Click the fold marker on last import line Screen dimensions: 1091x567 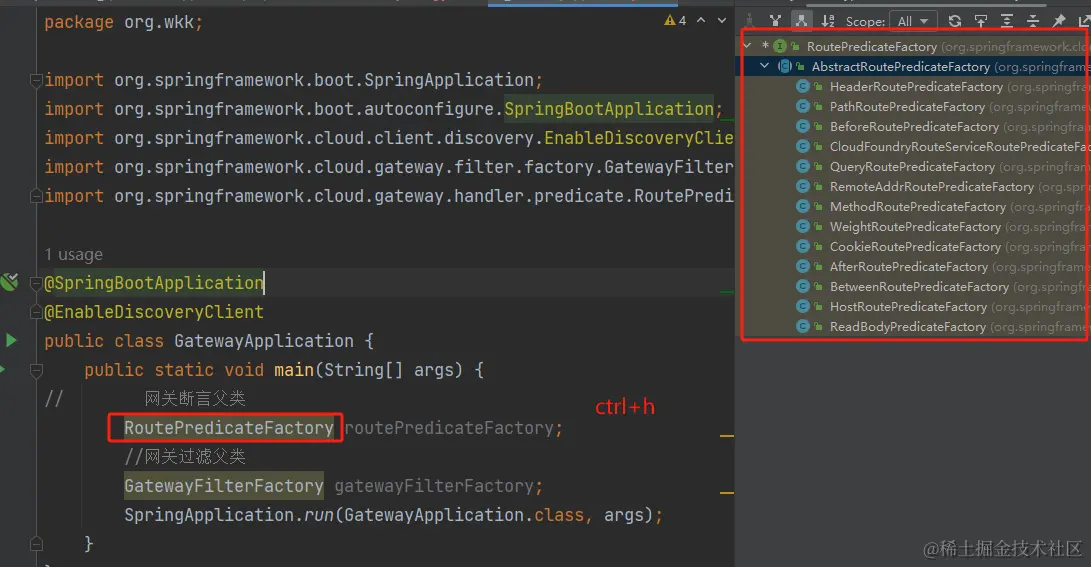point(36,197)
